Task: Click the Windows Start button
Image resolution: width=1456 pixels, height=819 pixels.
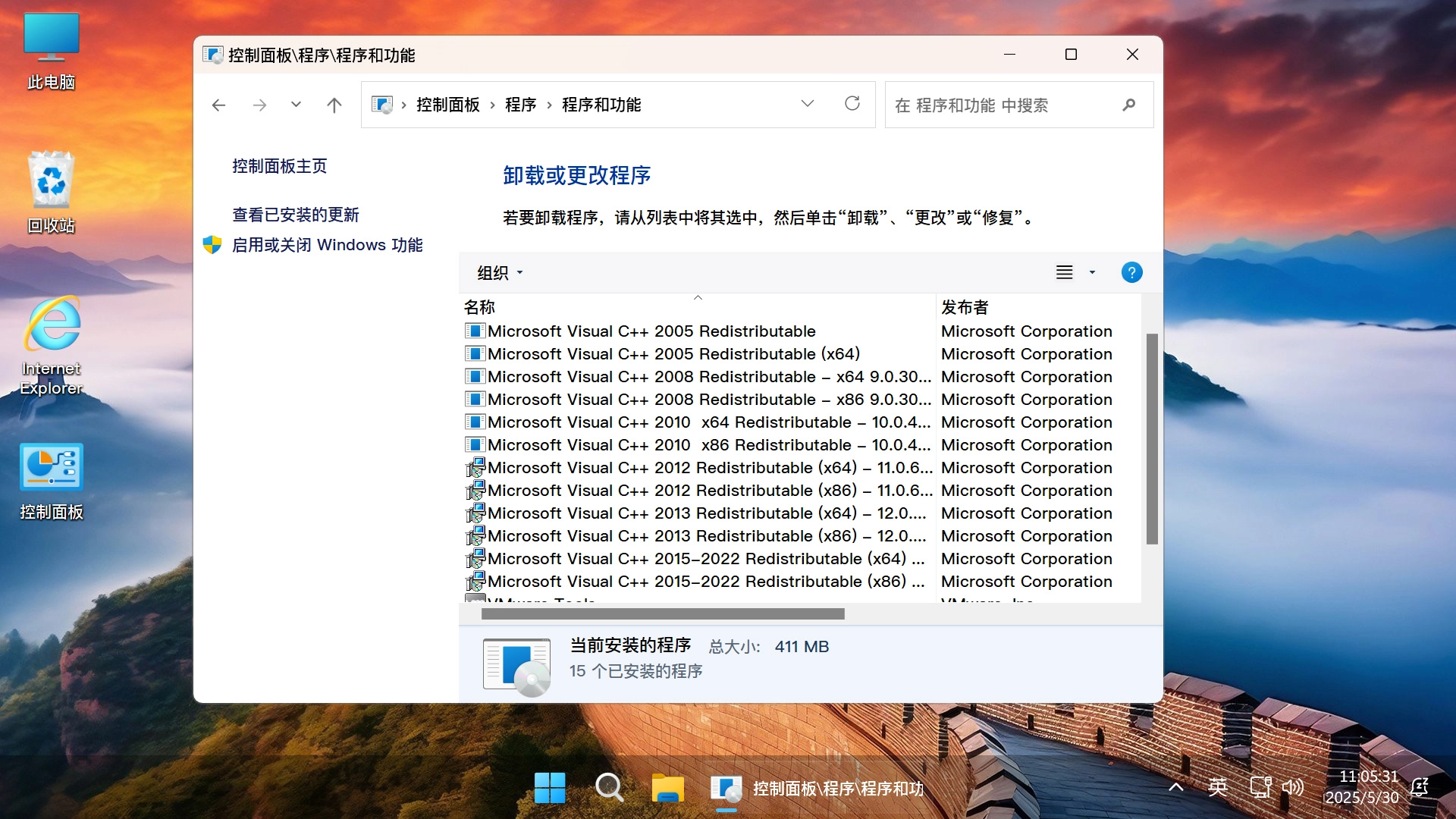Action: tap(549, 788)
